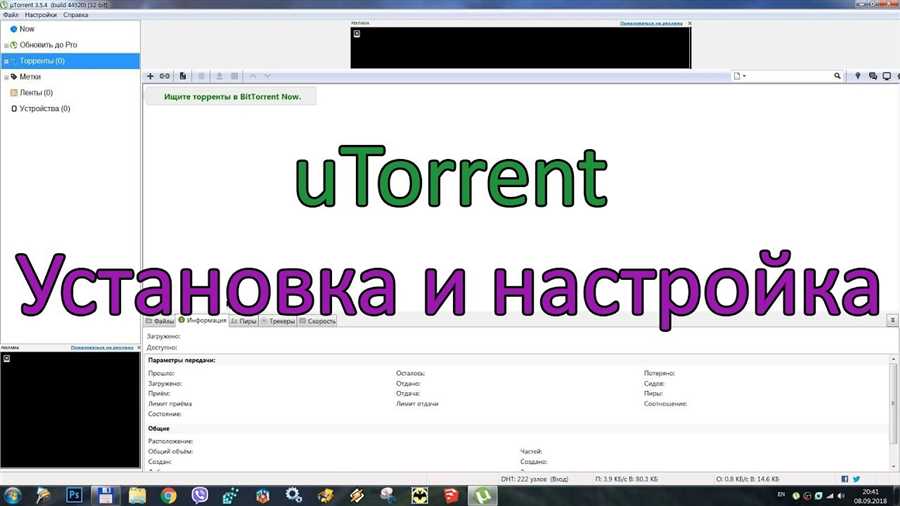Switch to the Трекеры tab

point(277,321)
